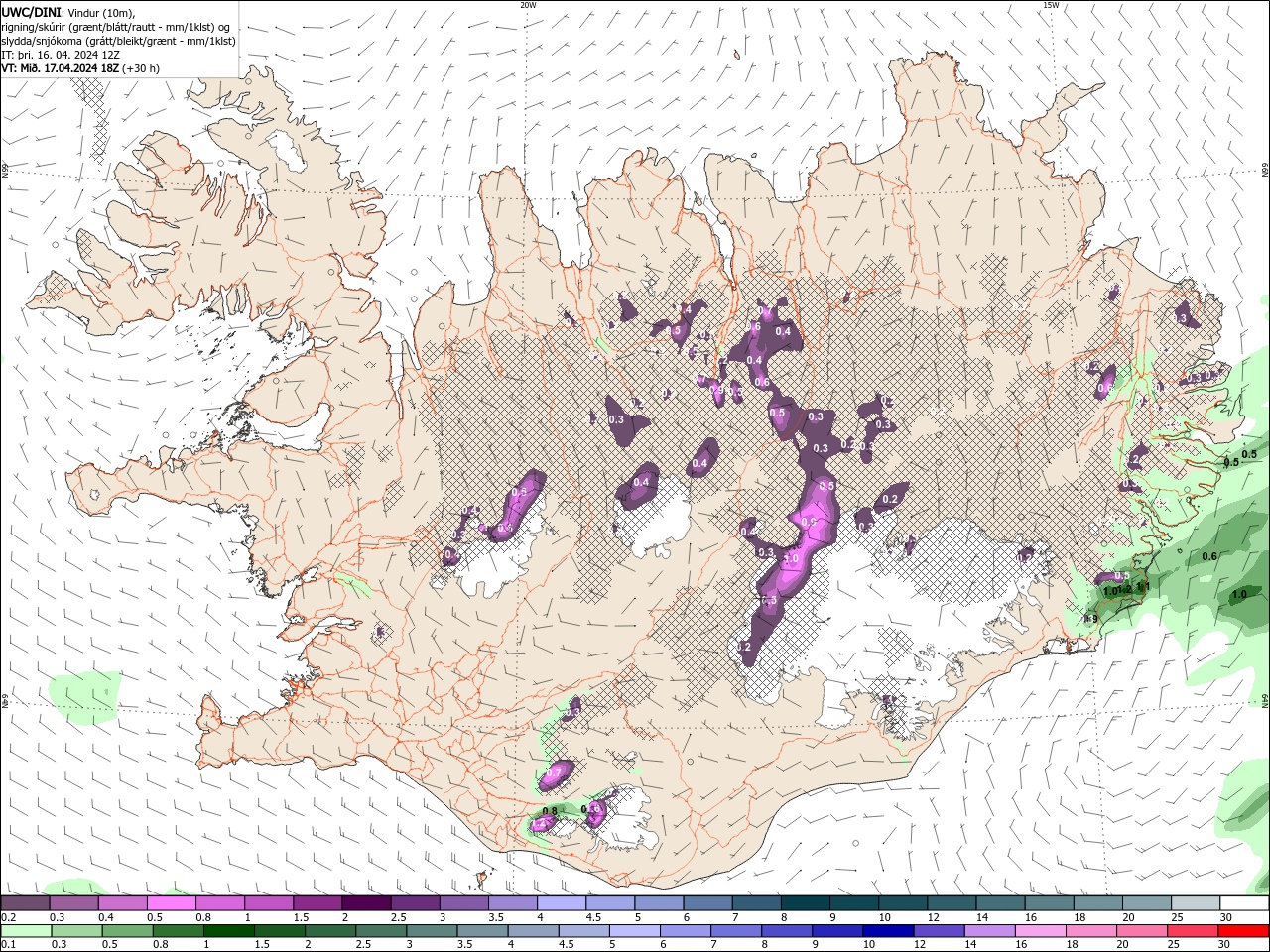
Task: Pick the 0.8 green swatch, lower legend row
Action: pyautogui.click(x=178, y=931)
